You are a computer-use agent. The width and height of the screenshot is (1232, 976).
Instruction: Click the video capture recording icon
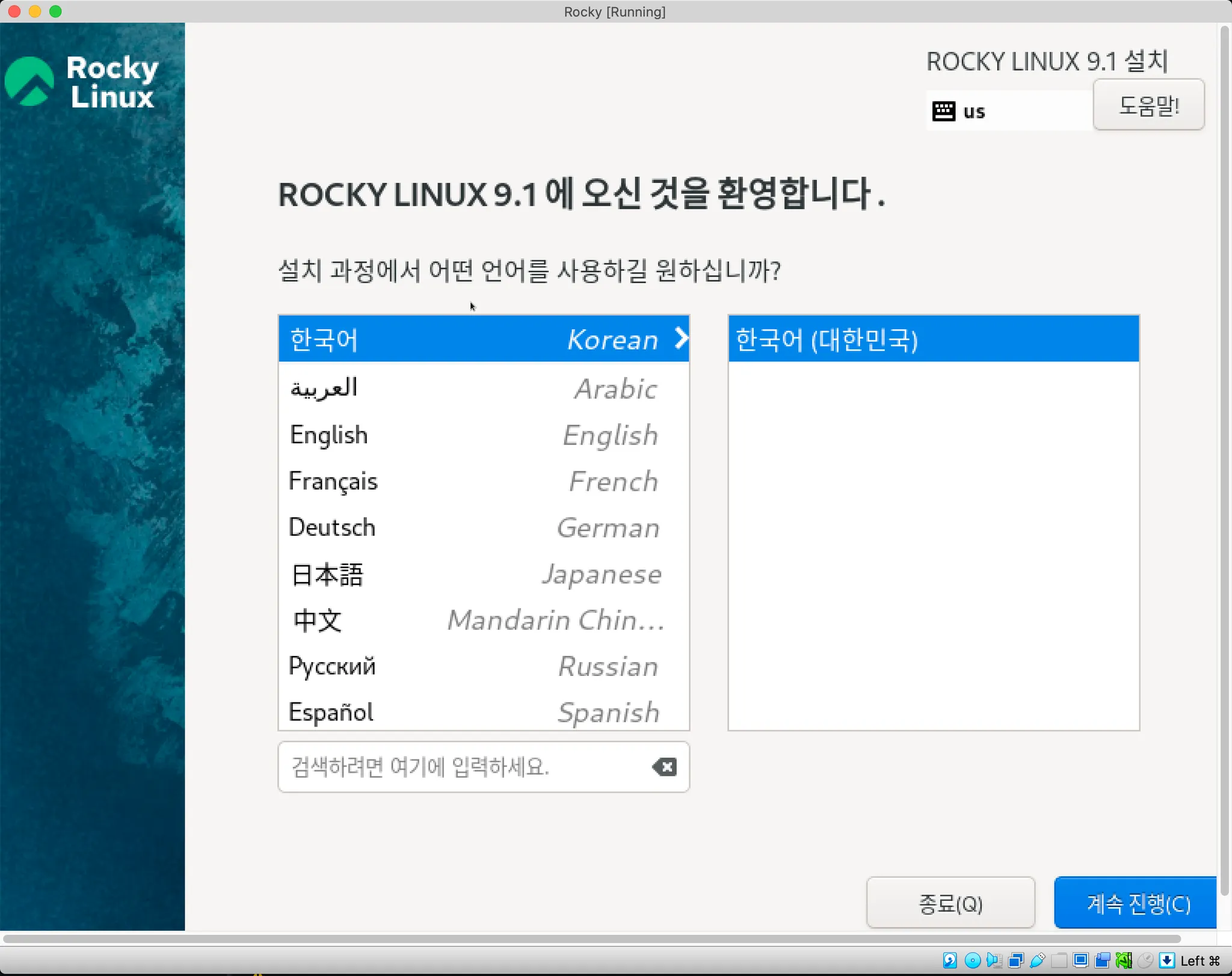pyautogui.click(x=1103, y=960)
